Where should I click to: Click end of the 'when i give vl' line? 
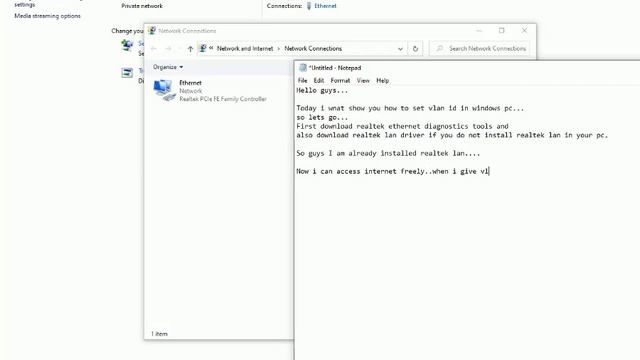point(489,171)
